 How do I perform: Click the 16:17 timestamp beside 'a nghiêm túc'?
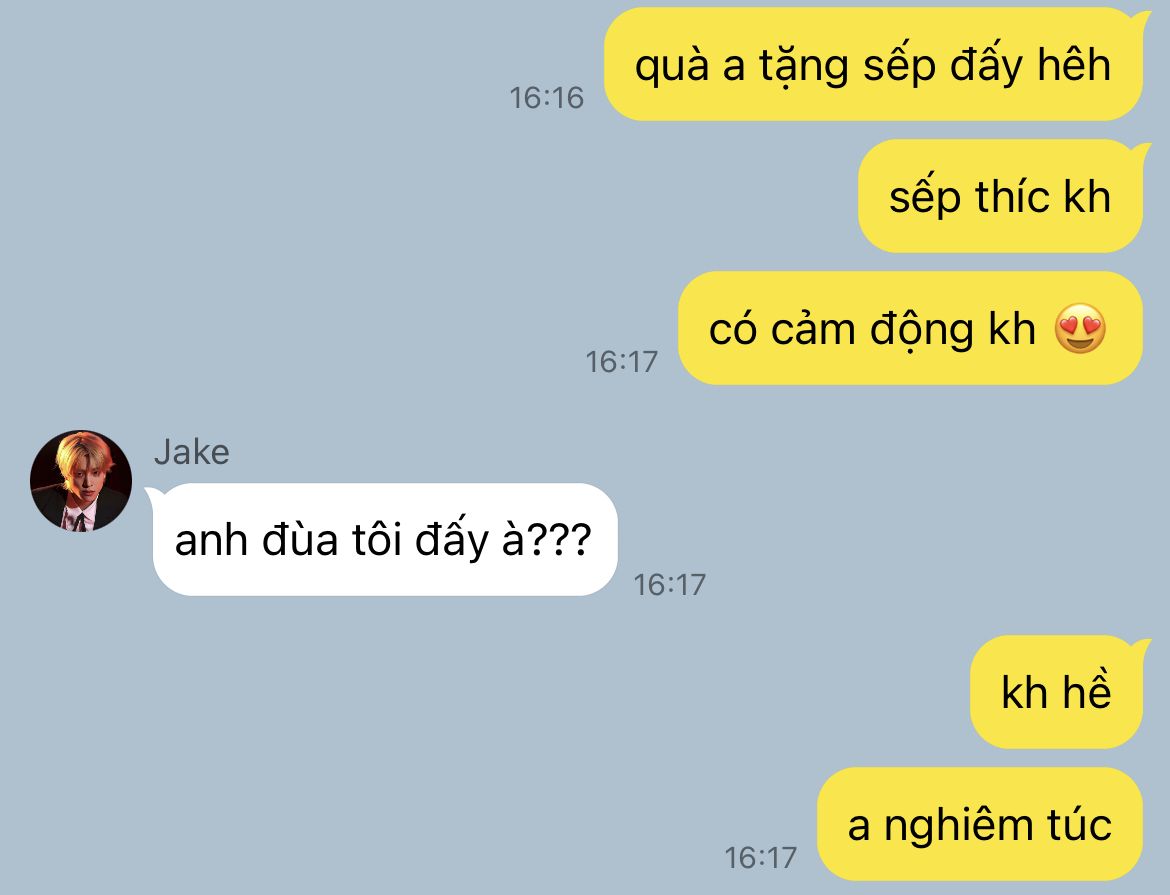tap(760, 858)
